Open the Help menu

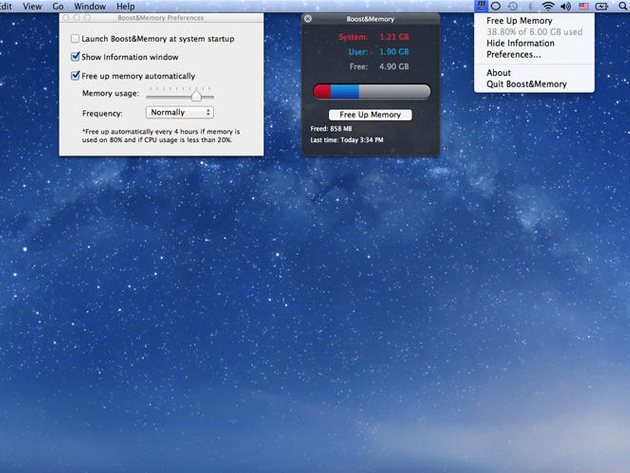click(x=125, y=6)
